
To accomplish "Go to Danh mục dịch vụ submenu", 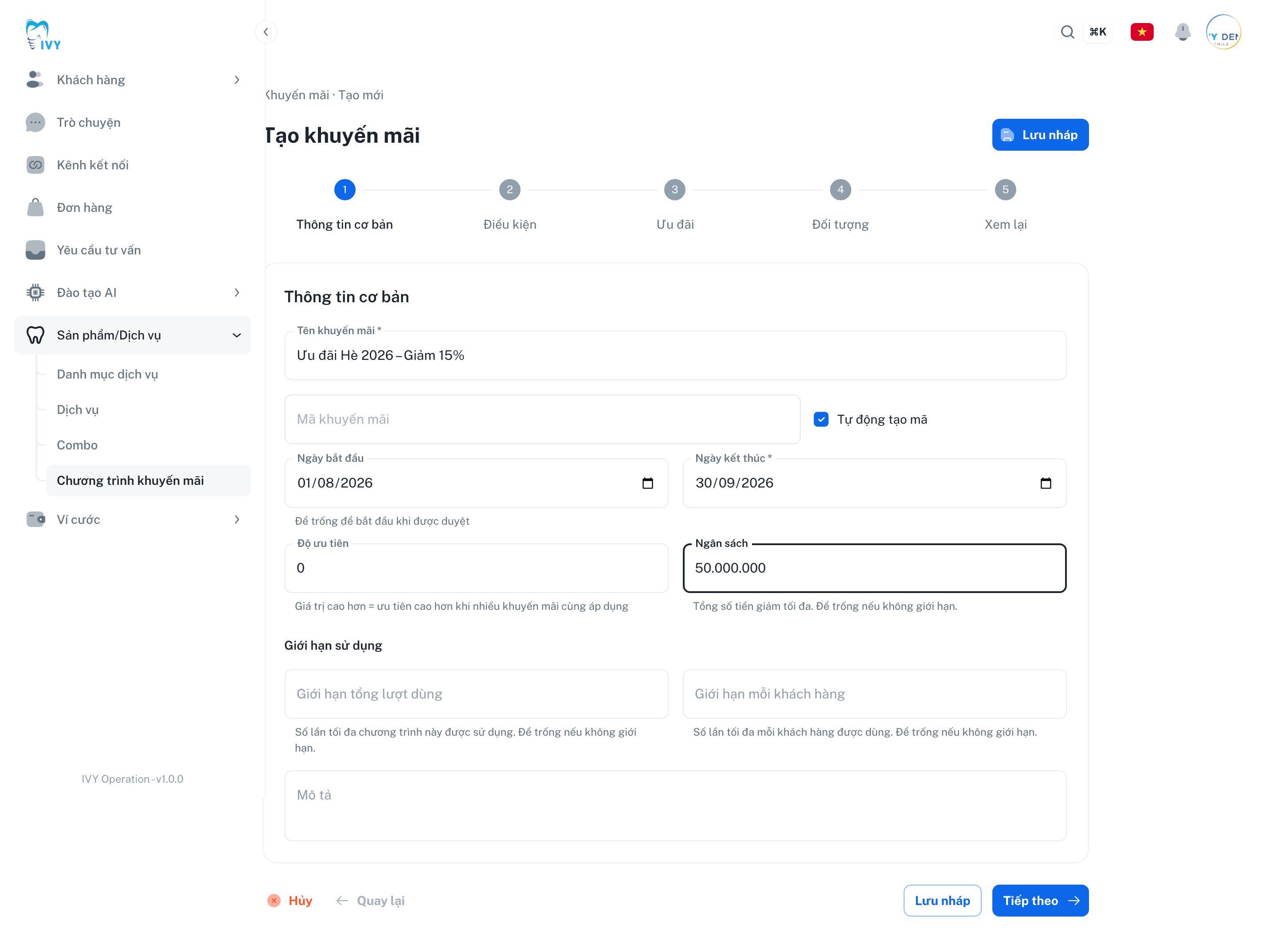I will coord(148,374).
